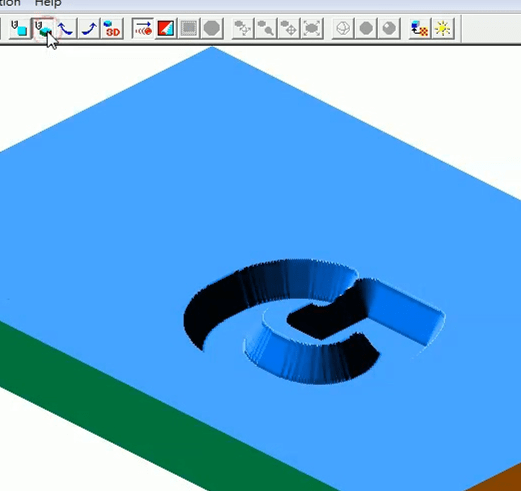Viewport: 521px width, 491px height.
Task: Click the yellow sun lighting icon
Action: (443, 28)
